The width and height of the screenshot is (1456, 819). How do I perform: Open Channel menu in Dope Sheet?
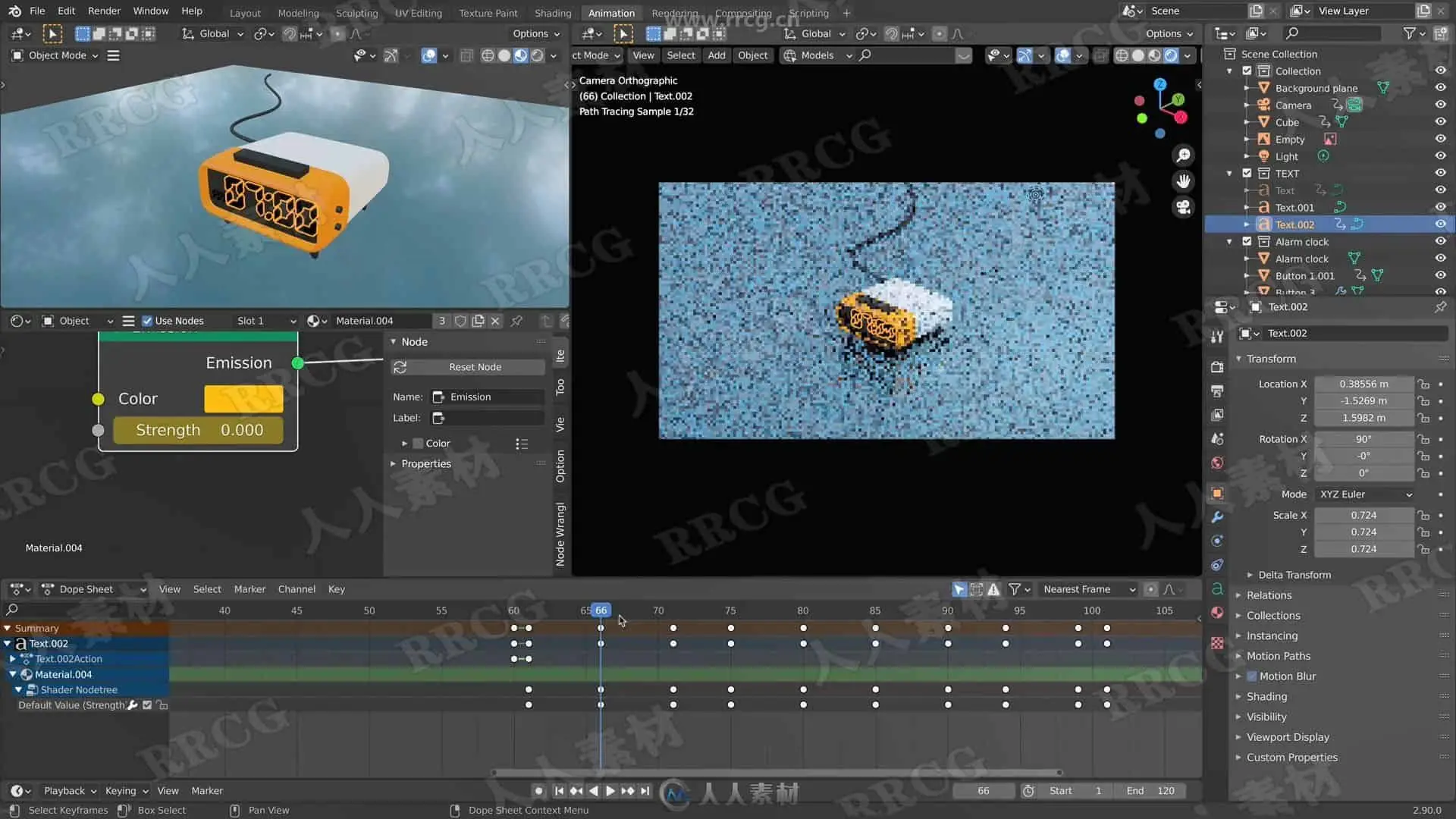(x=296, y=589)
